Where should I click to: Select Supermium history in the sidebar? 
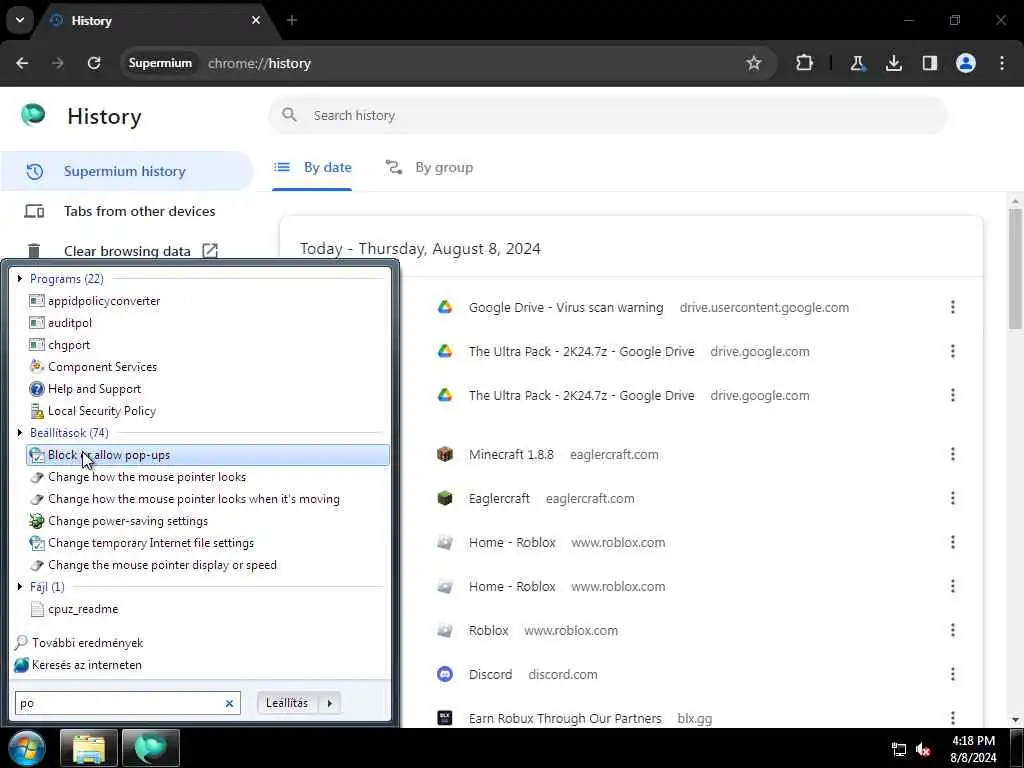pos(126,171)
